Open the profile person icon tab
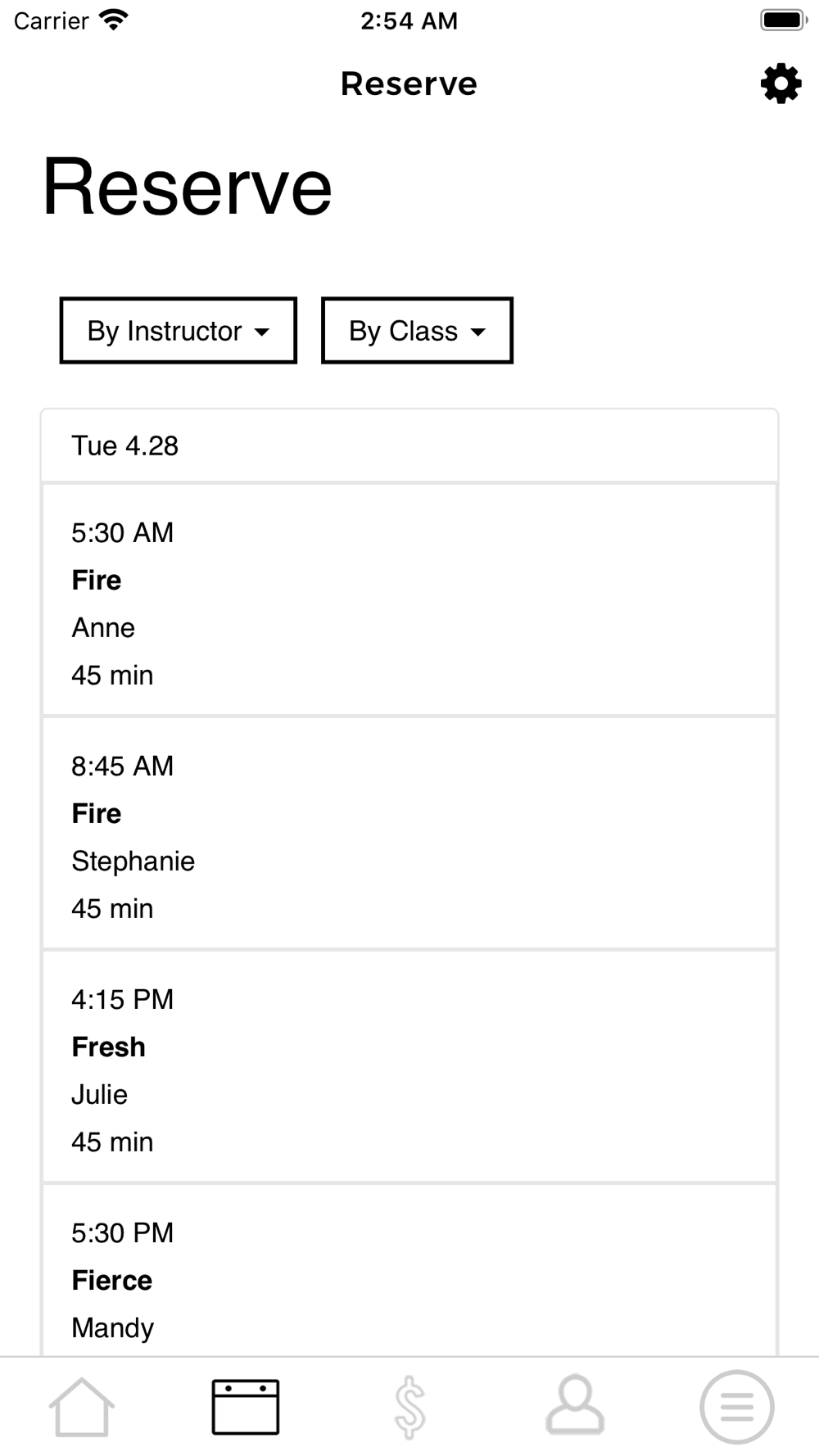819x1456 pixels. (575, 1405)
